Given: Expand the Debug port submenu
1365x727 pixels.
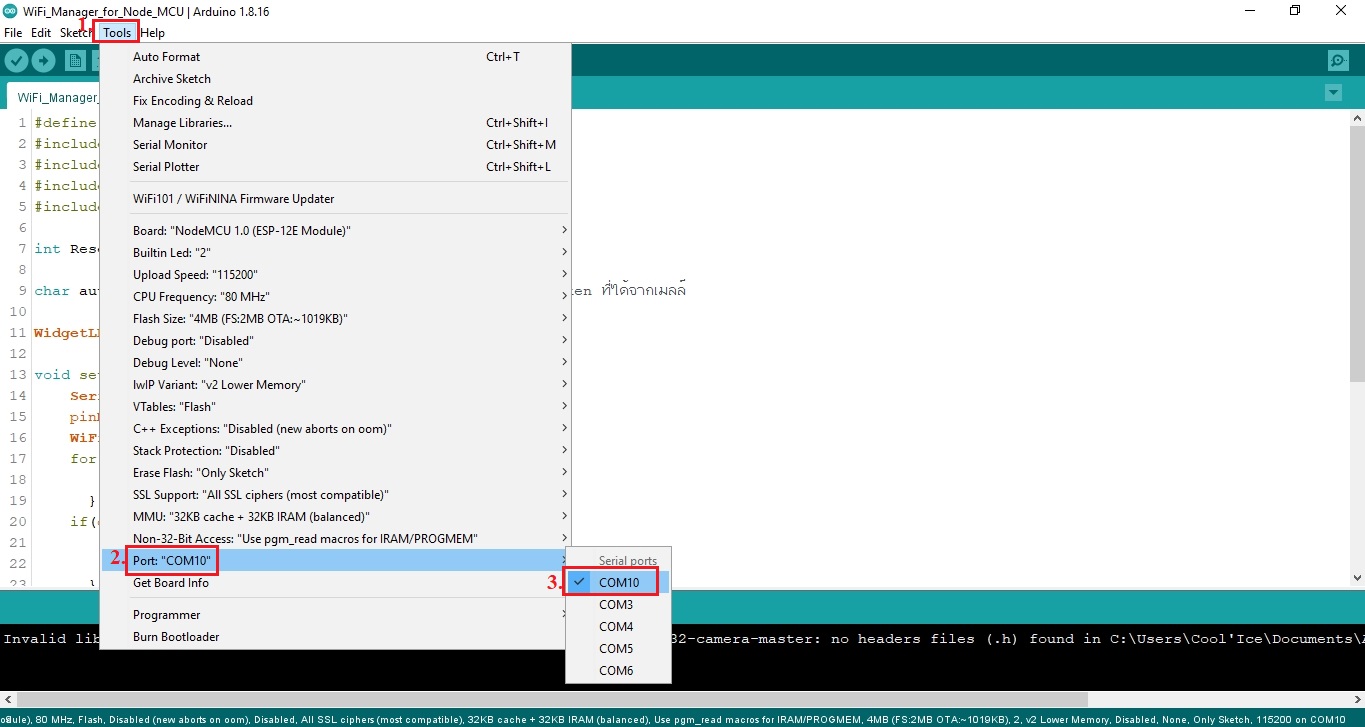Looking at the screenshot, I should tap(335, 341).
